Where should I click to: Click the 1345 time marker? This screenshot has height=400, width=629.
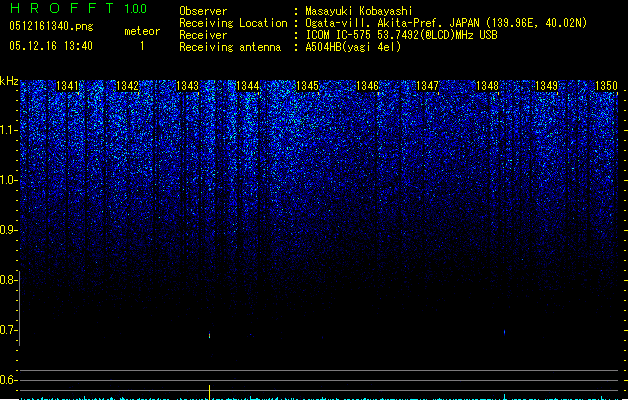click(x=307, y=86)
